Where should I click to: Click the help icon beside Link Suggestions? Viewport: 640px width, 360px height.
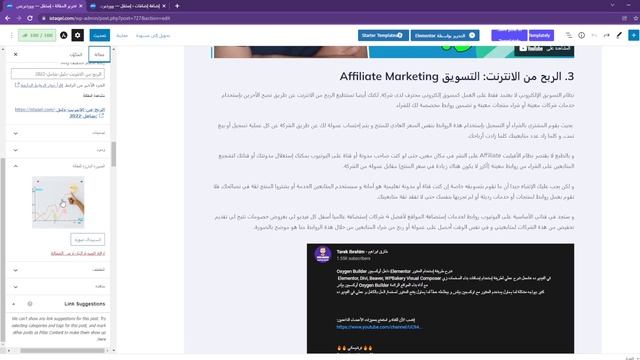click(x=30, y=304)
